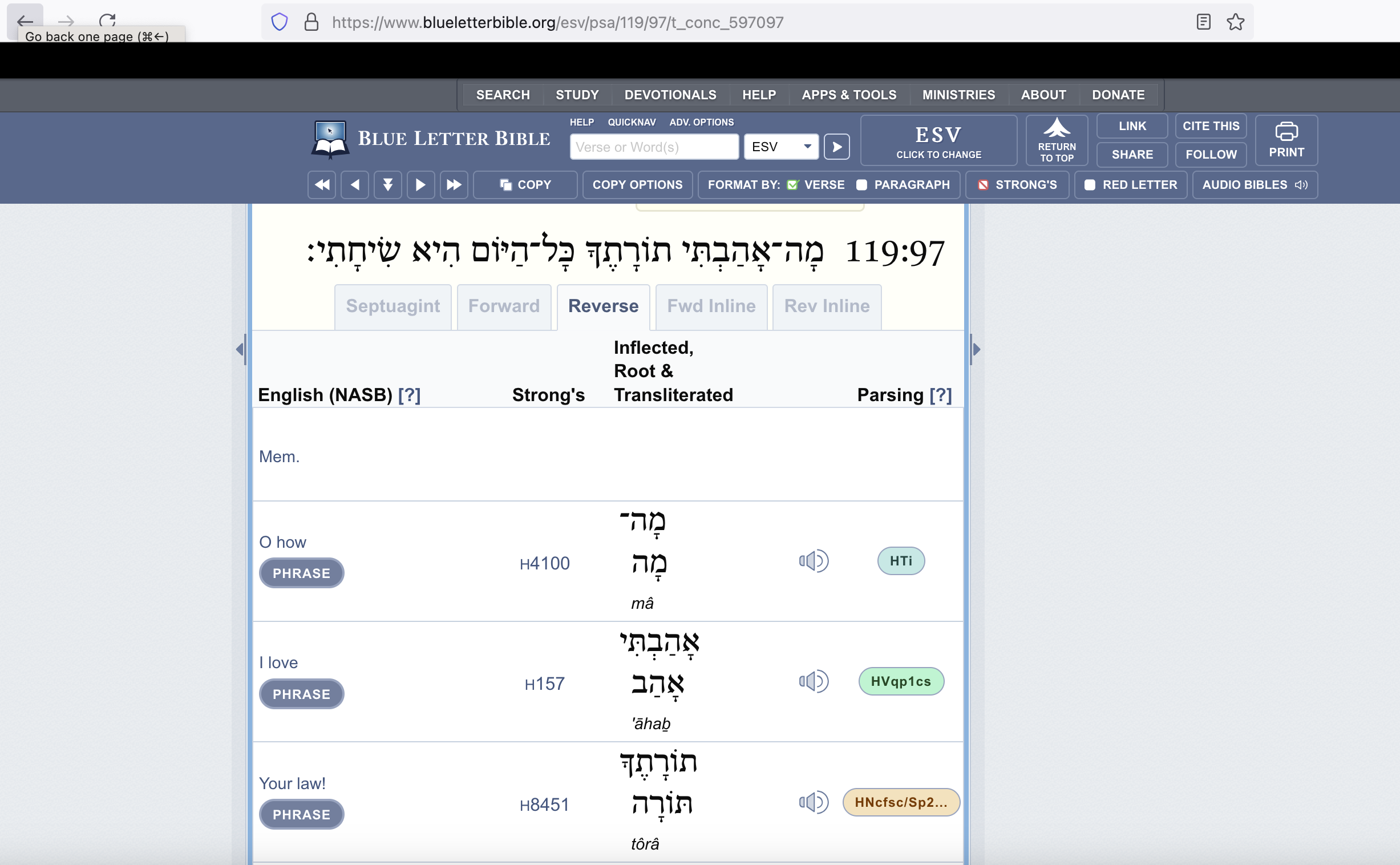
Task: Click the FOLLOW button
Action: (1211, 155)
